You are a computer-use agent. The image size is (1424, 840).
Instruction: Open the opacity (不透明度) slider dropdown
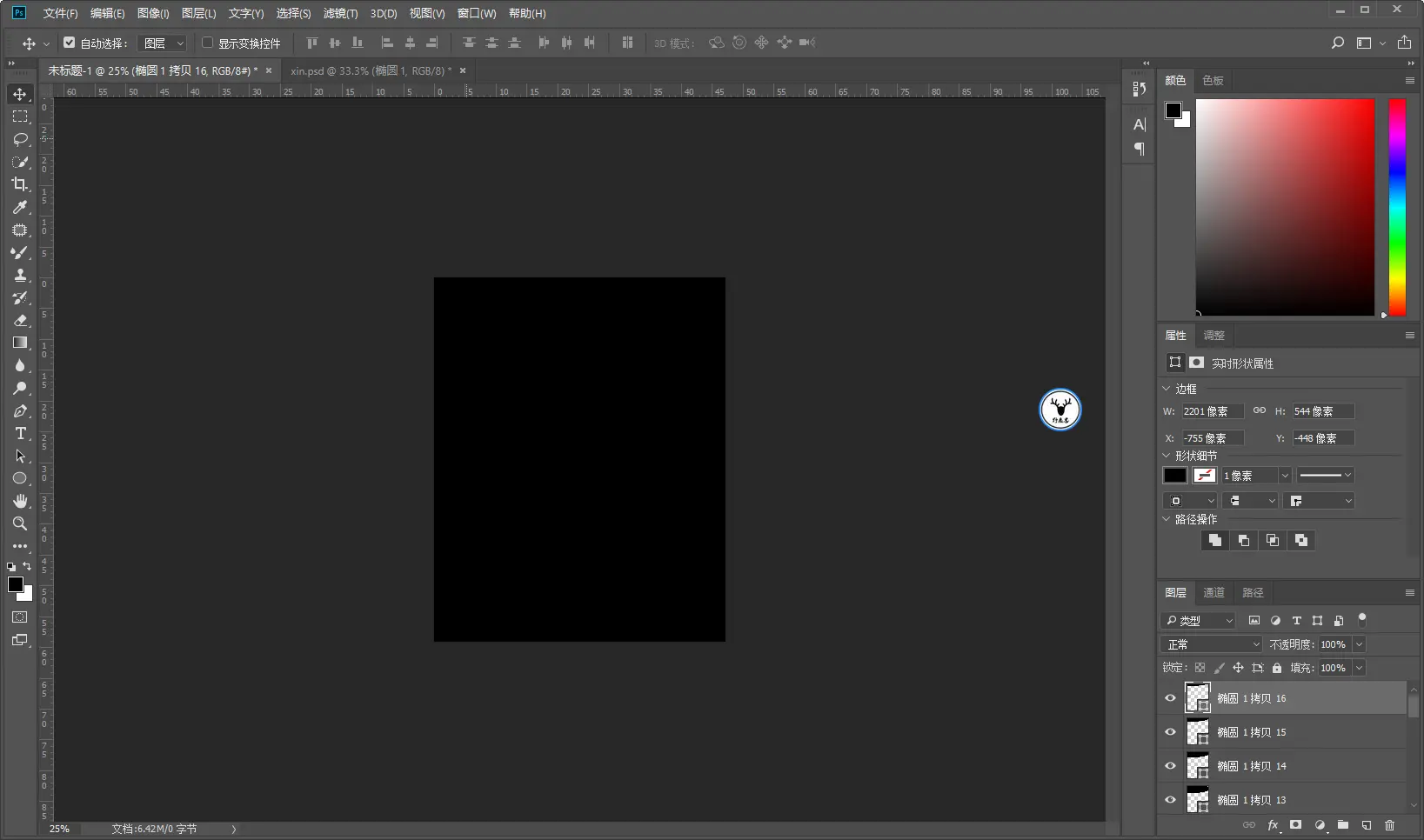click(x=1359, y=644)
